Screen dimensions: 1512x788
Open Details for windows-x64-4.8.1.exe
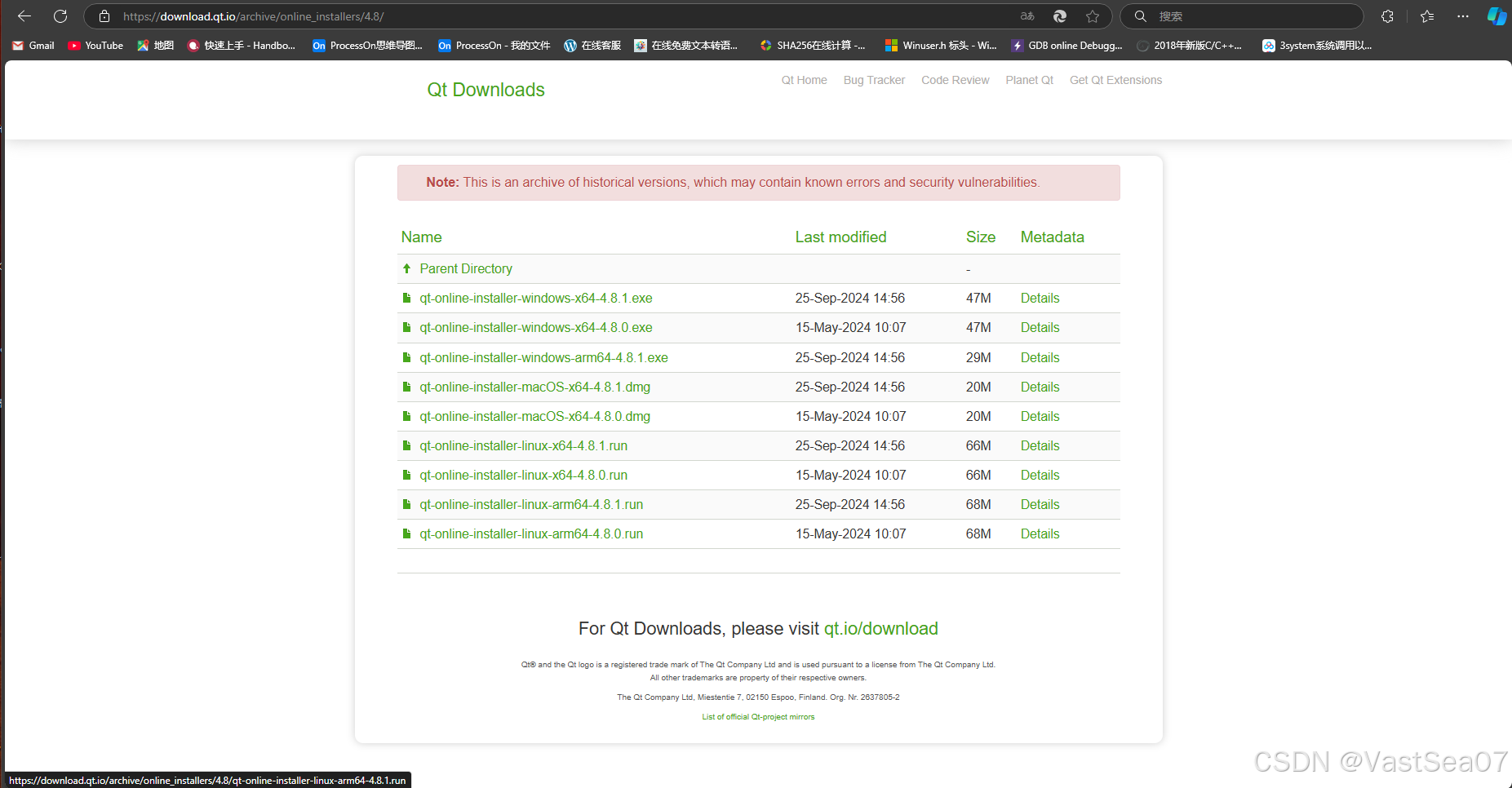[x=1040, y=298]
